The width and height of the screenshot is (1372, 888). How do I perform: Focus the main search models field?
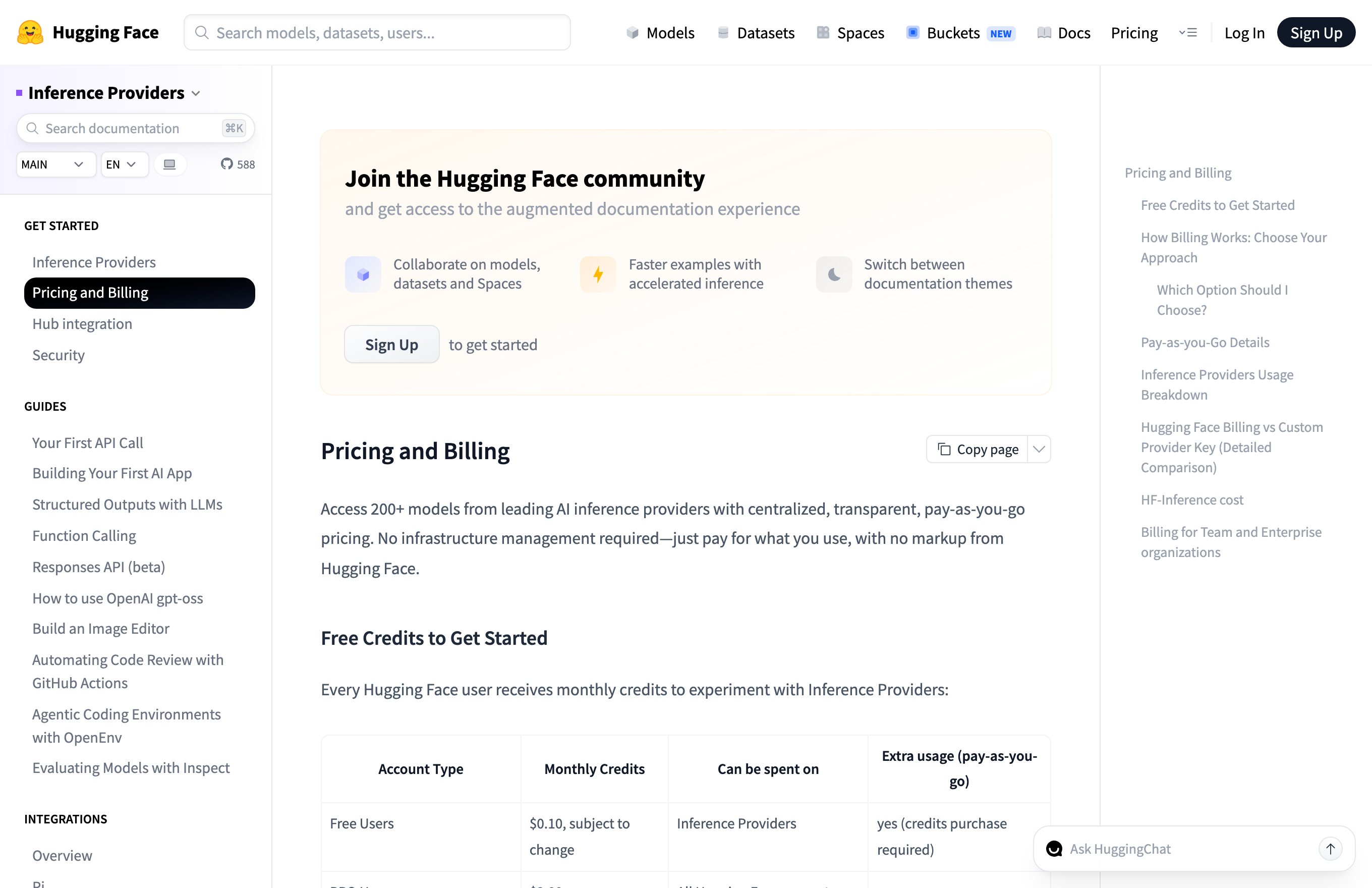click(x=377, y=33)
